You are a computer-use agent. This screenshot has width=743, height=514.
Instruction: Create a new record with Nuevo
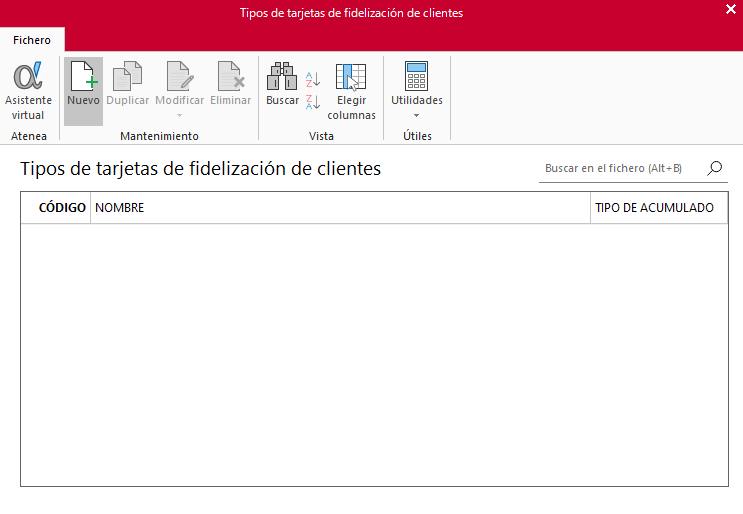click(x=83, y=91)
